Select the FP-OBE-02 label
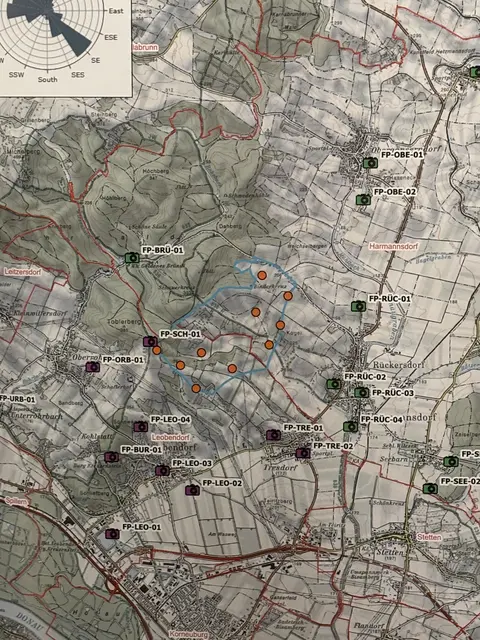The image size is (480, 640). (x=395, y=191)
